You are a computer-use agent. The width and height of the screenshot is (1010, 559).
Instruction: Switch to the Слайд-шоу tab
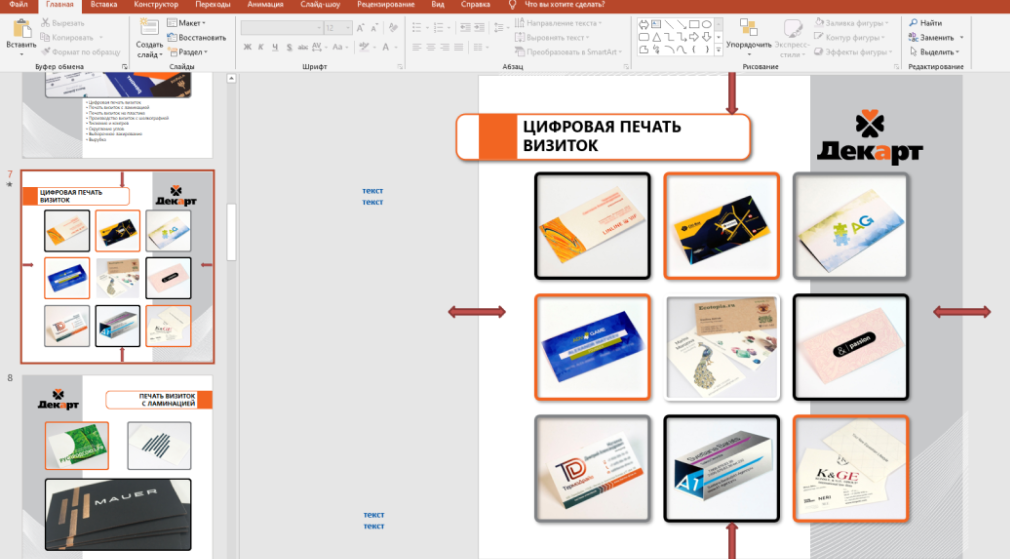click(x=320, y=5)
